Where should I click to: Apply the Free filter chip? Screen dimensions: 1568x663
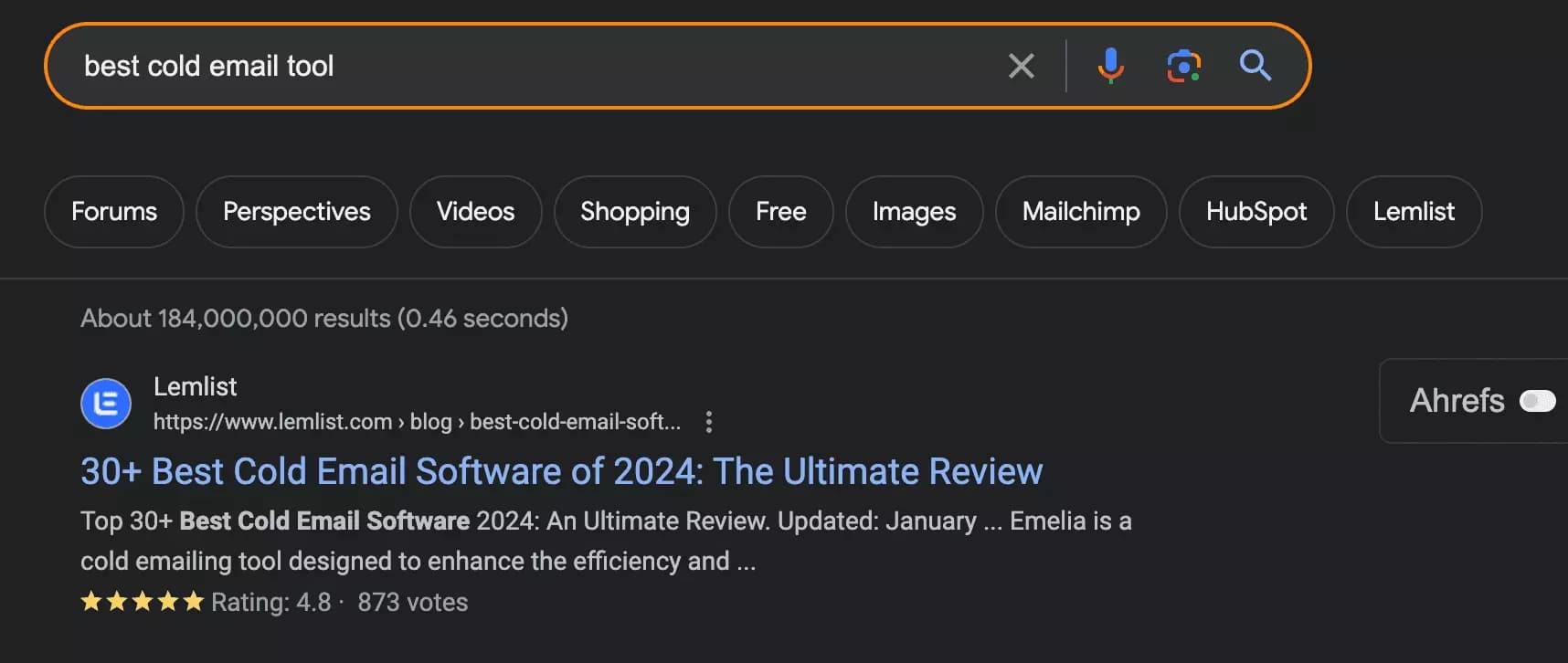(x=780, y=211)
